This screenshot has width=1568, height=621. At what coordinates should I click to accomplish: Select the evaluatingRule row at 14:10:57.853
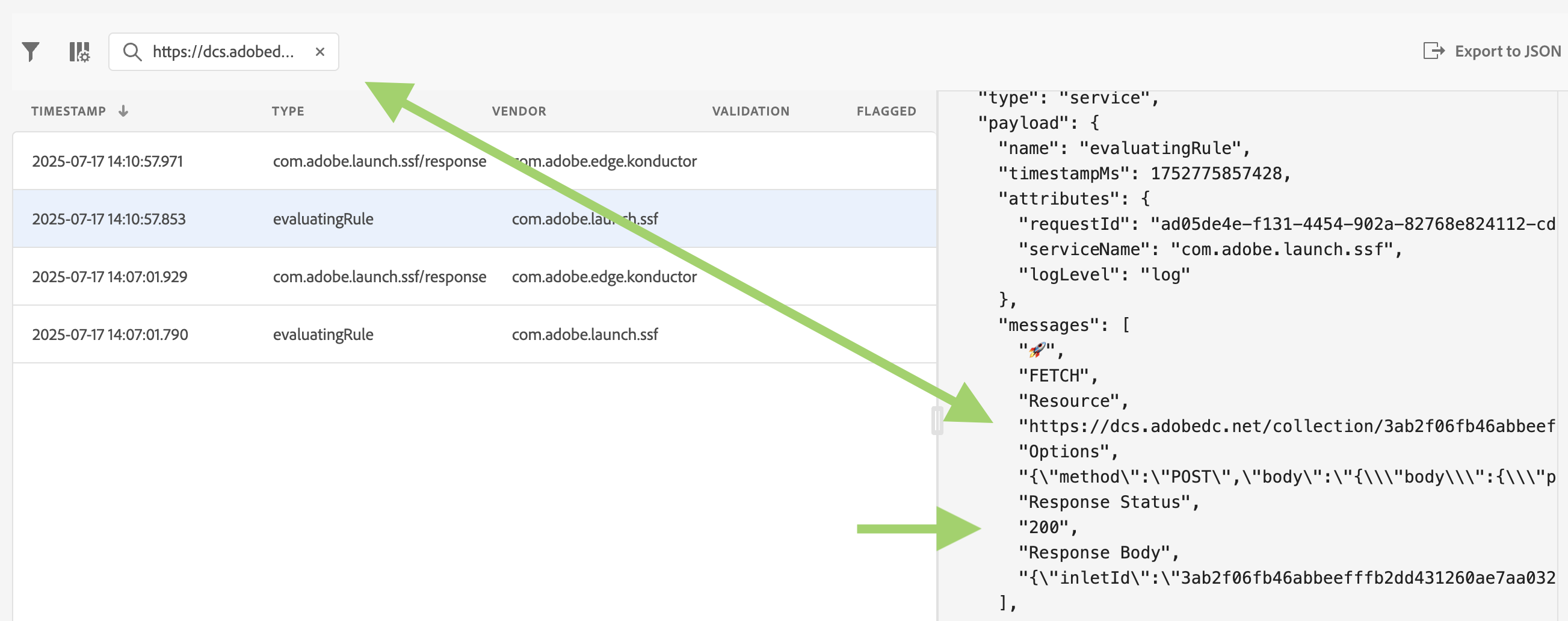(474, 218)
